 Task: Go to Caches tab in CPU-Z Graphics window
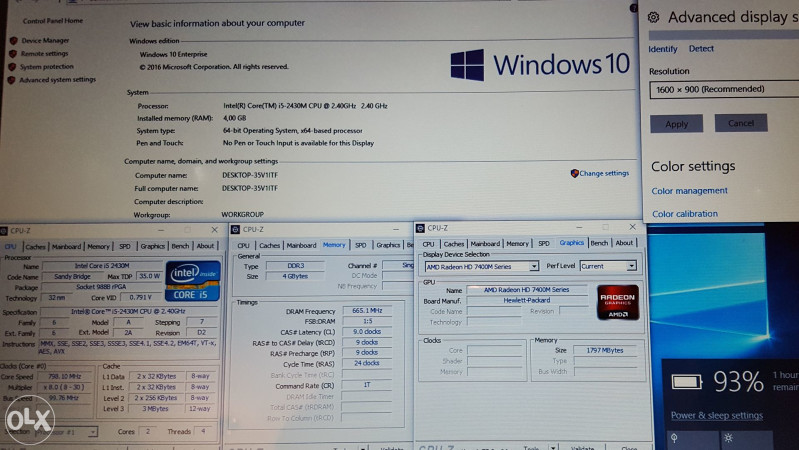pos(454,244)
